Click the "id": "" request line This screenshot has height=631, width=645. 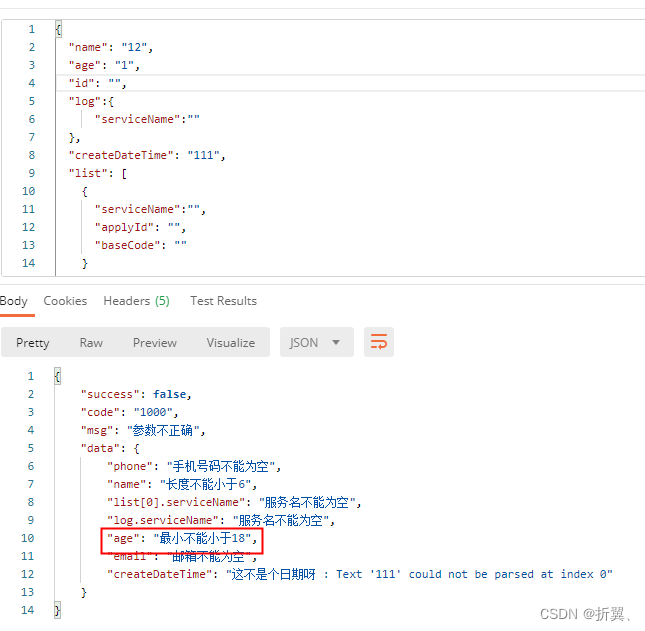[97, 84]
